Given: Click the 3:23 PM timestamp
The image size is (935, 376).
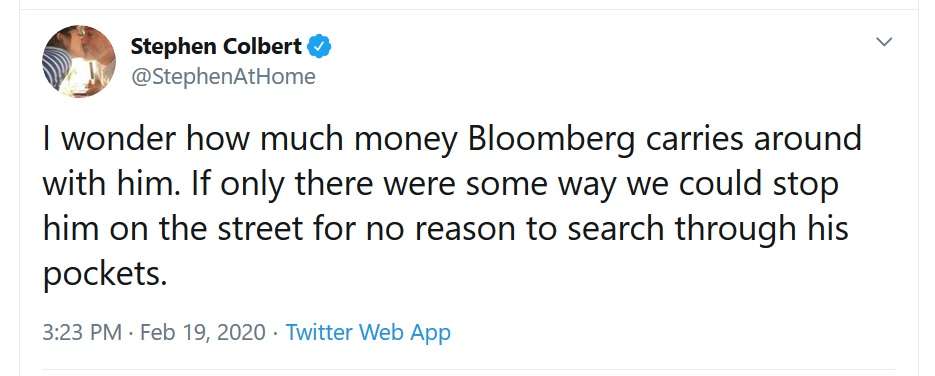Looking at the screenshot, I should [x=82, y=332].
